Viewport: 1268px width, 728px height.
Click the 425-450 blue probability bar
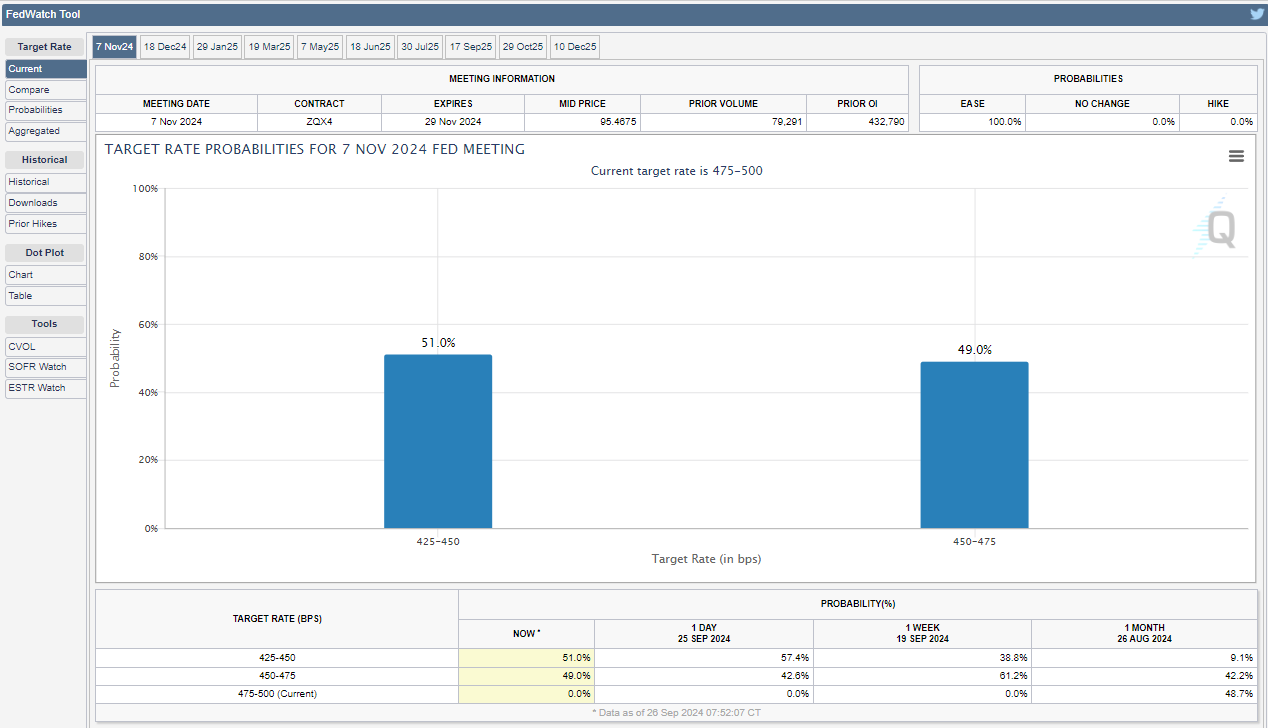438,441
